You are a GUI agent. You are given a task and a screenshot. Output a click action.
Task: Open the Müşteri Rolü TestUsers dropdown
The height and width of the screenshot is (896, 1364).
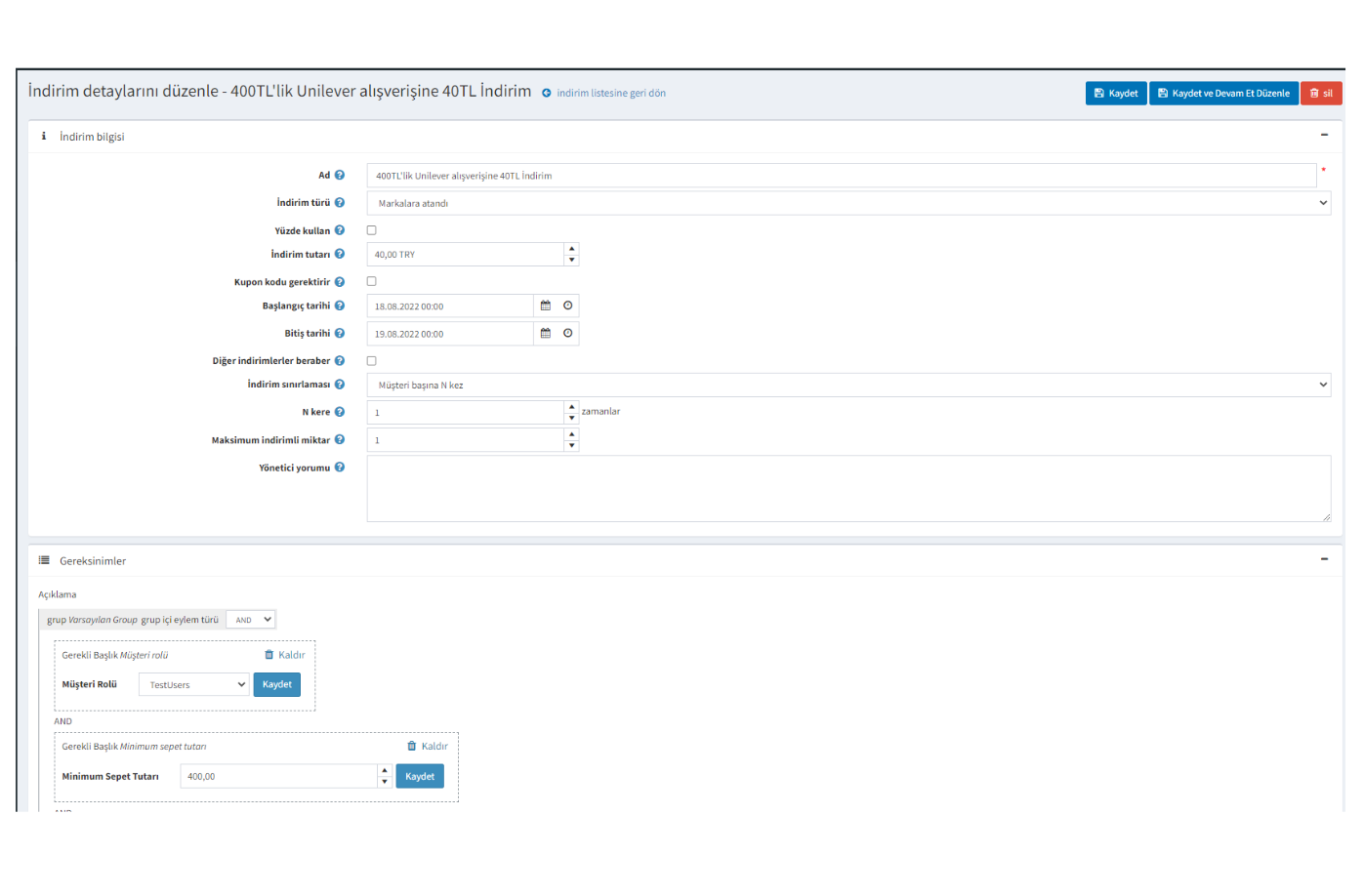coord(193,685)
